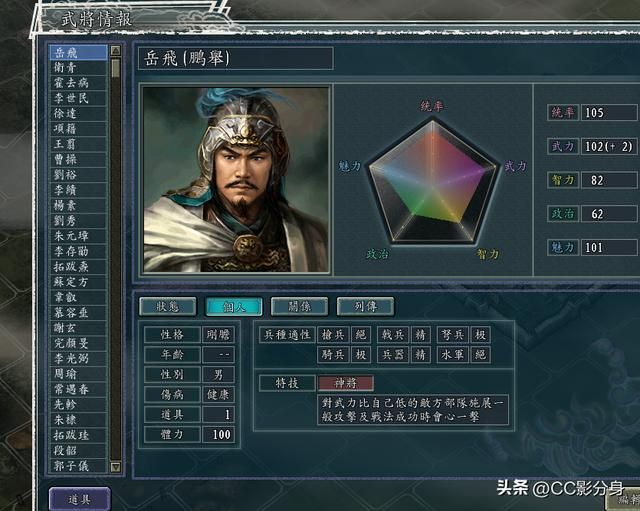Select 劉裕 in the officer list

(78, 175)
